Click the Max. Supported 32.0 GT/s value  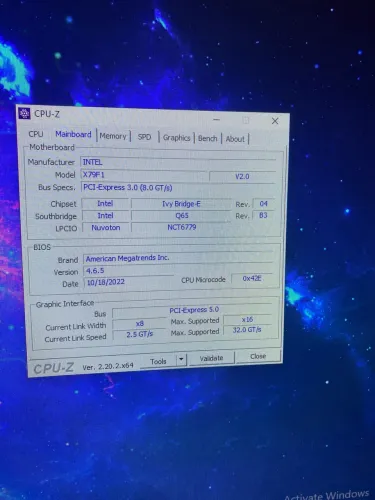(247, 330)
